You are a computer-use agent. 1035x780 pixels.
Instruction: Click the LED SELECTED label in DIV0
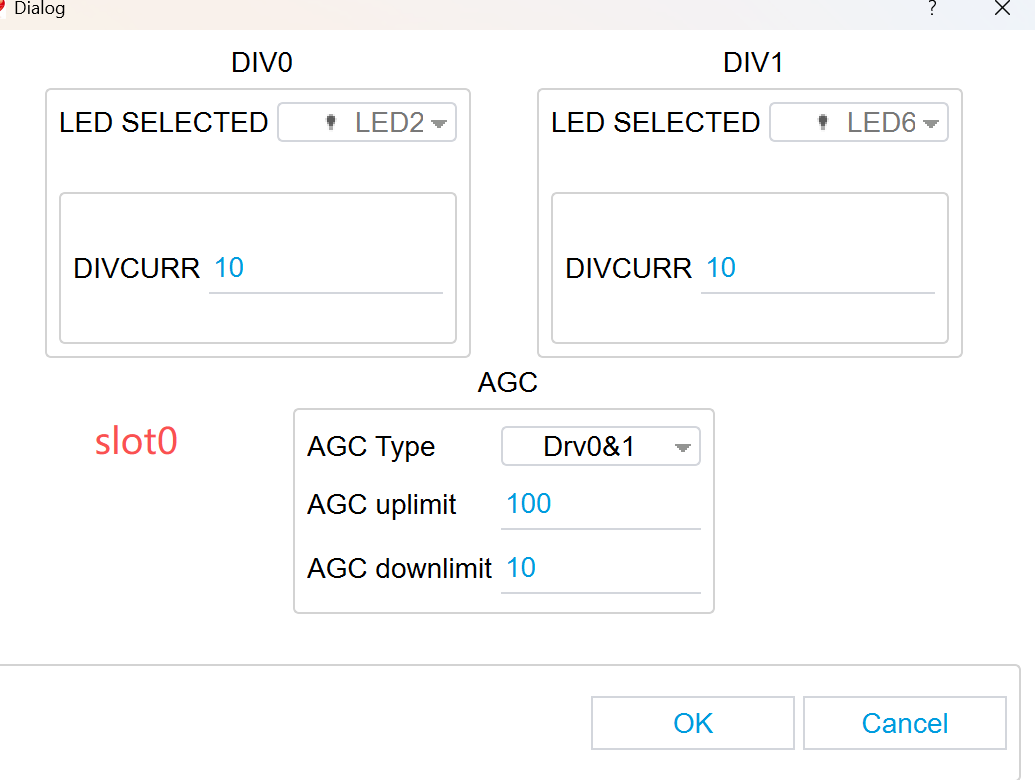pyautogui.click(x=164, y=123)
